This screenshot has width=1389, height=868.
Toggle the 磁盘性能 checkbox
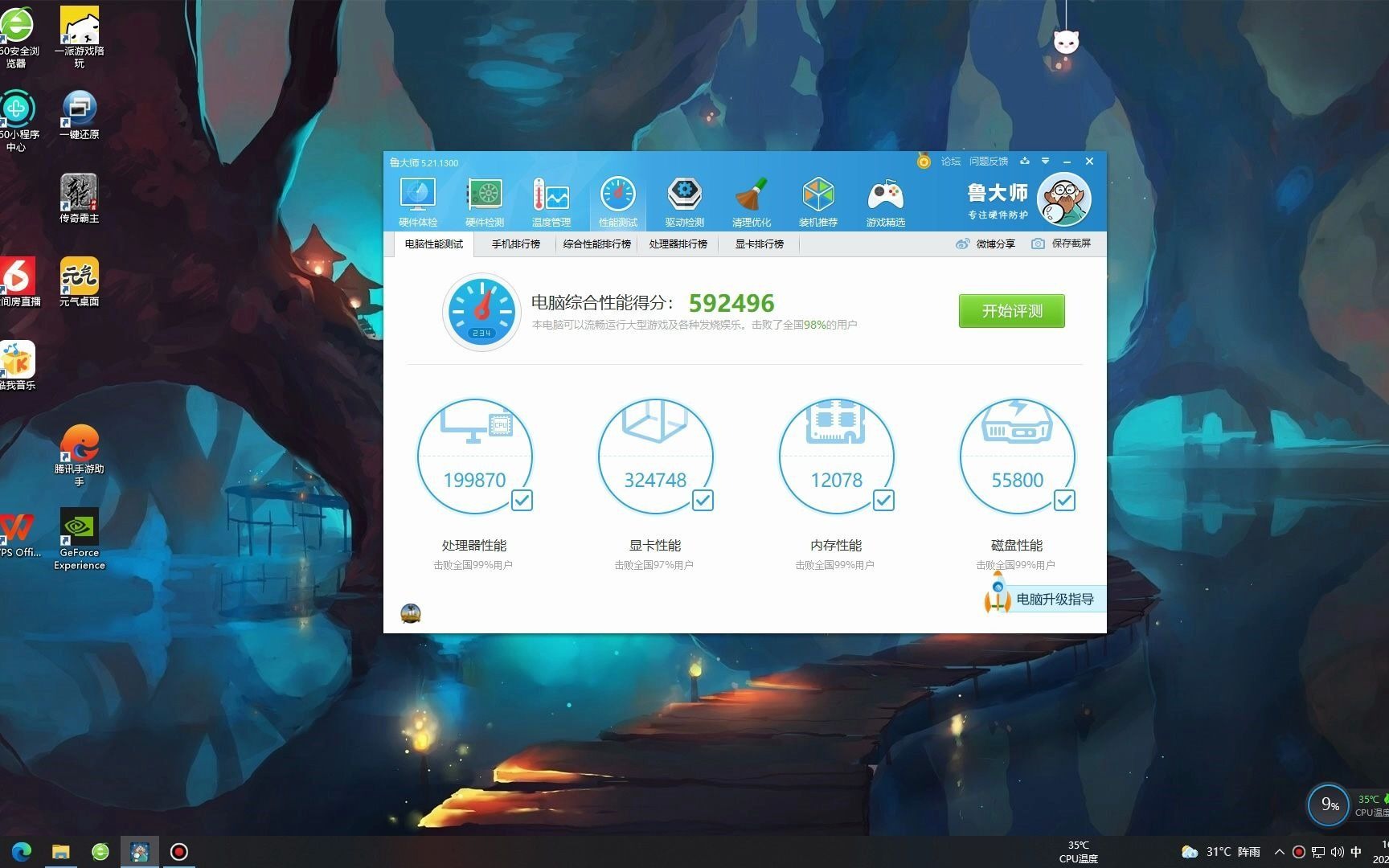click(x=1064, y=501)
